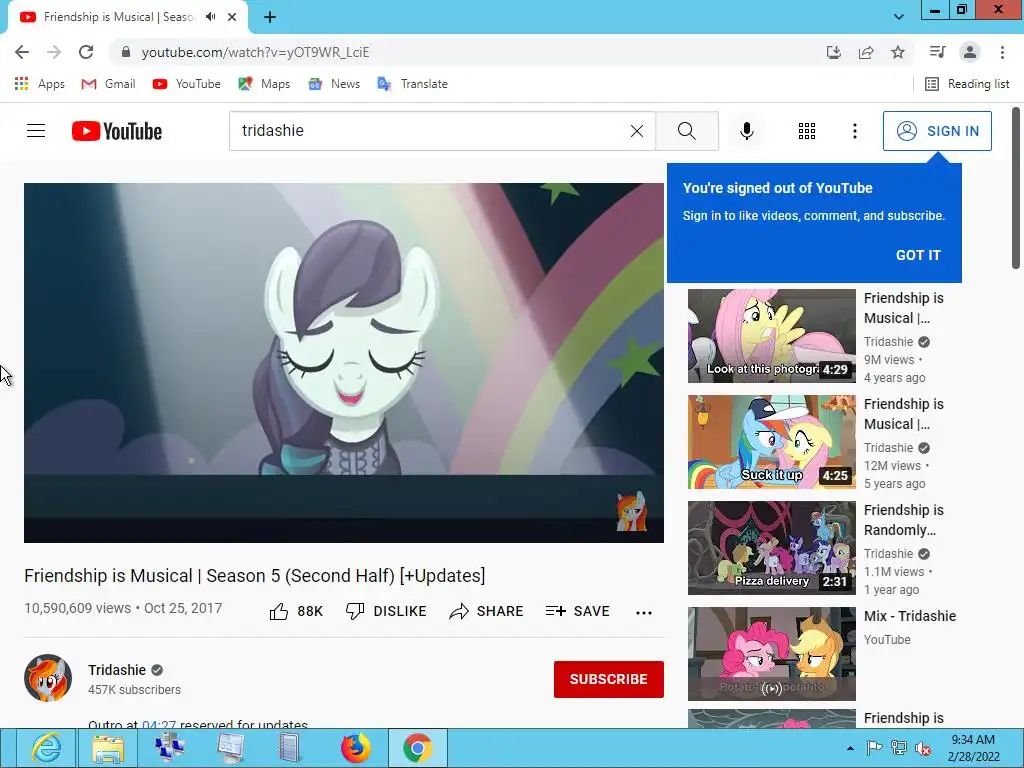Screen dimensions: 1024x768
Task: Go to YouTube home via logo
Action: [x=117, y=131]
